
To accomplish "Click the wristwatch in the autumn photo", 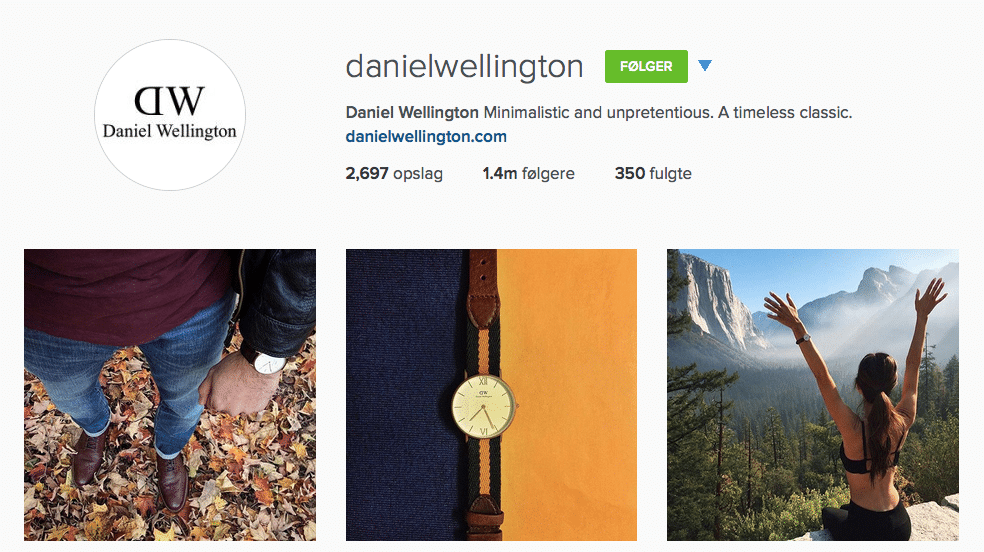I will (270, 362).
